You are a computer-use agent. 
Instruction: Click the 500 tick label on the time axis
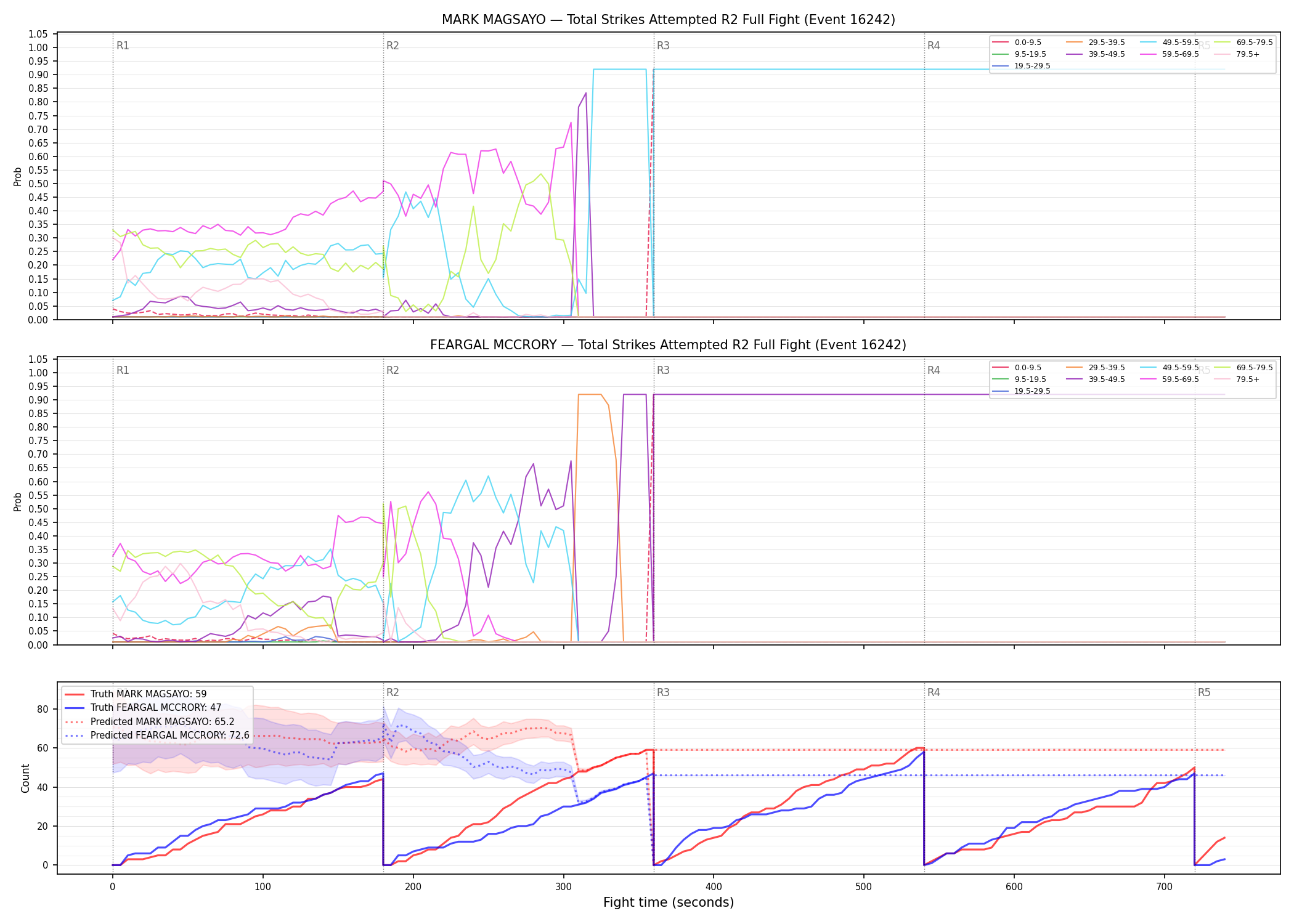864,887
